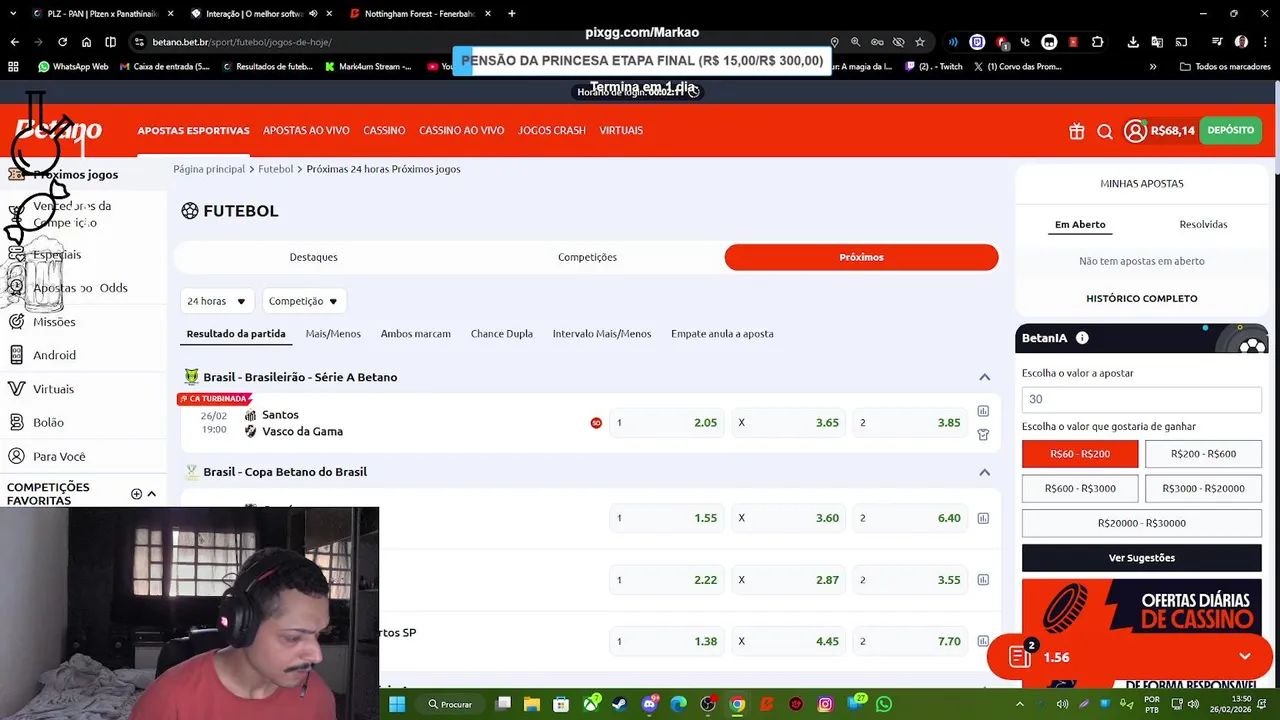Toggle draw odds 3.65 for Santos match
This screenshot has width=1280, height=720.
[x=788, y=423]
